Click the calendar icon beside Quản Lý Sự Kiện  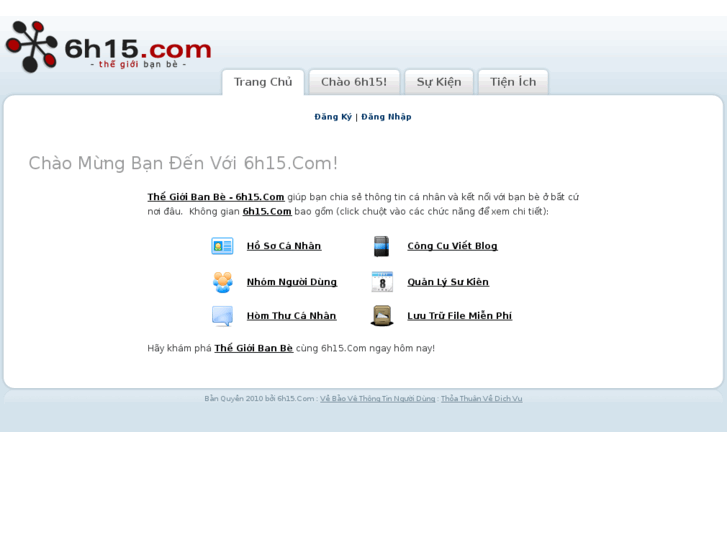pos(382,282)
